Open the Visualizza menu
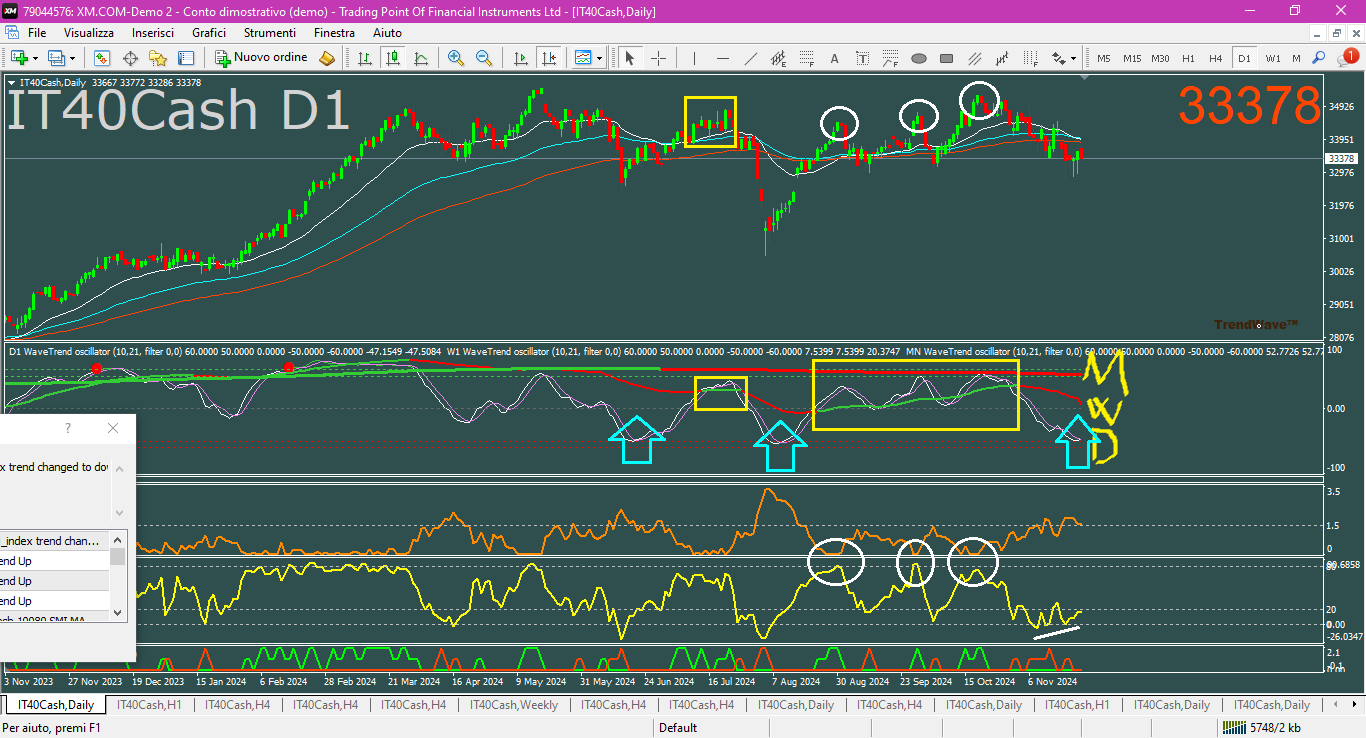This screenshot has width=1366, height=738. [x=89, y=33]
